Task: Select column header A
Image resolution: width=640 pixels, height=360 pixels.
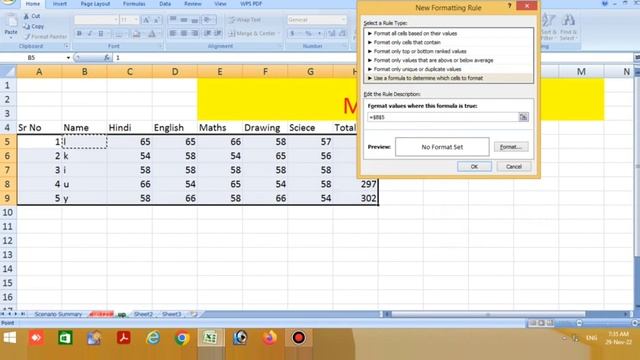Action: (x=39, y=72)
